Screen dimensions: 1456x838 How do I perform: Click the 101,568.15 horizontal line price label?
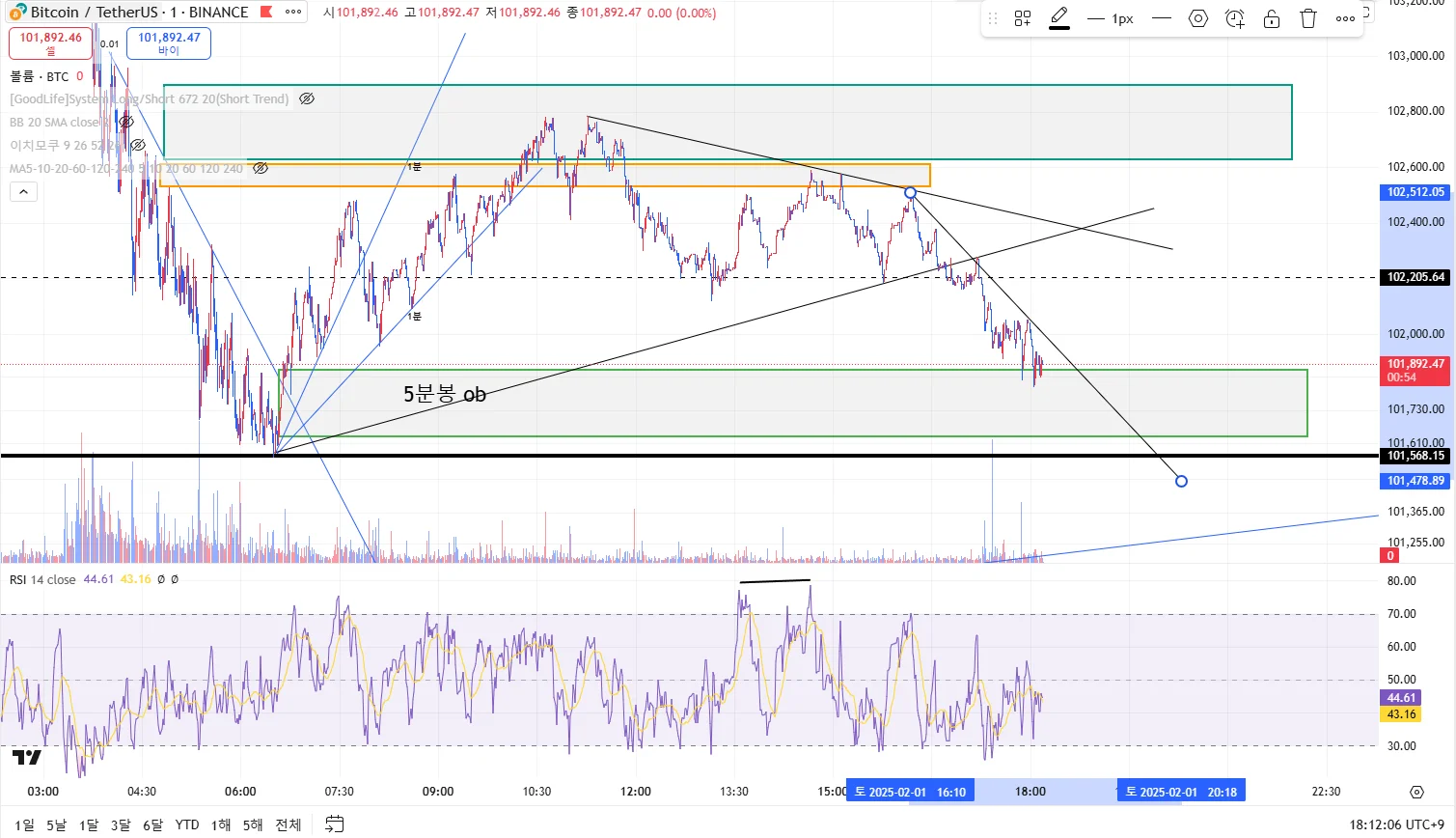tap(1415, 456)
